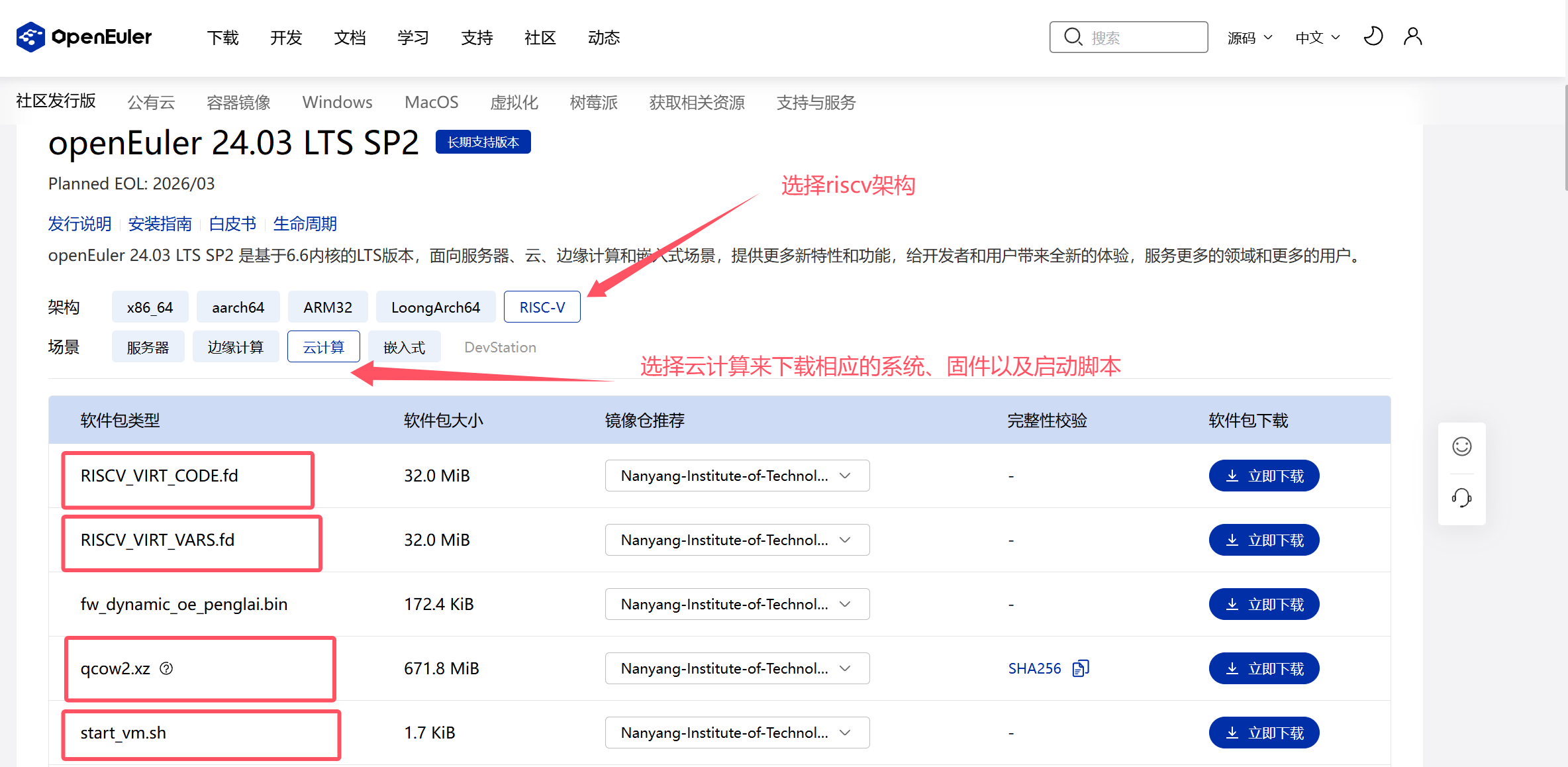Viewport: 1568px width, 767px height.
Task: Toggle dark mode moon icon
Action: pyautogui.click(x=1373, y=36)
